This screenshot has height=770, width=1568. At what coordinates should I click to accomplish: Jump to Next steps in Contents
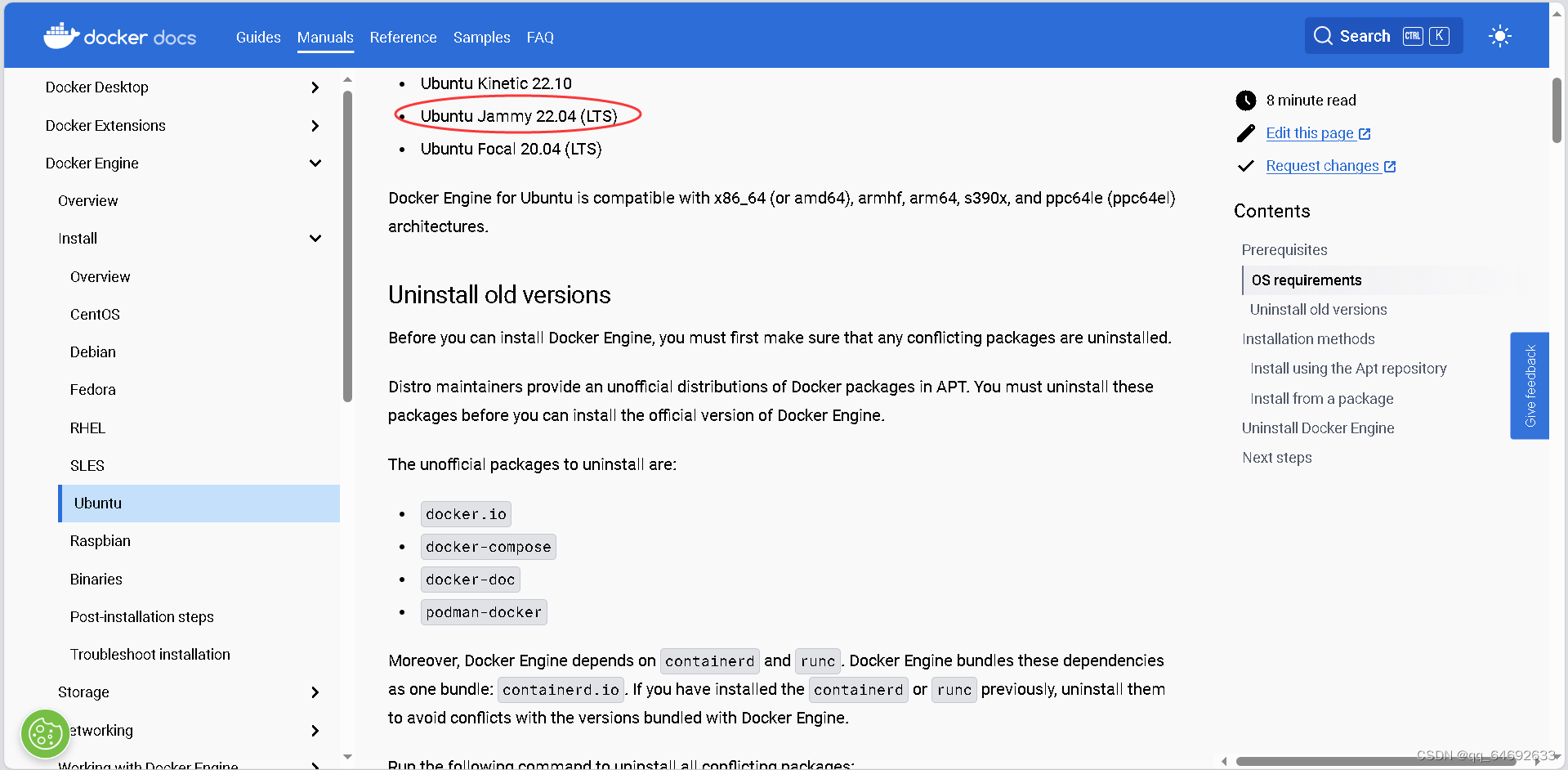tap(1277, 458)
